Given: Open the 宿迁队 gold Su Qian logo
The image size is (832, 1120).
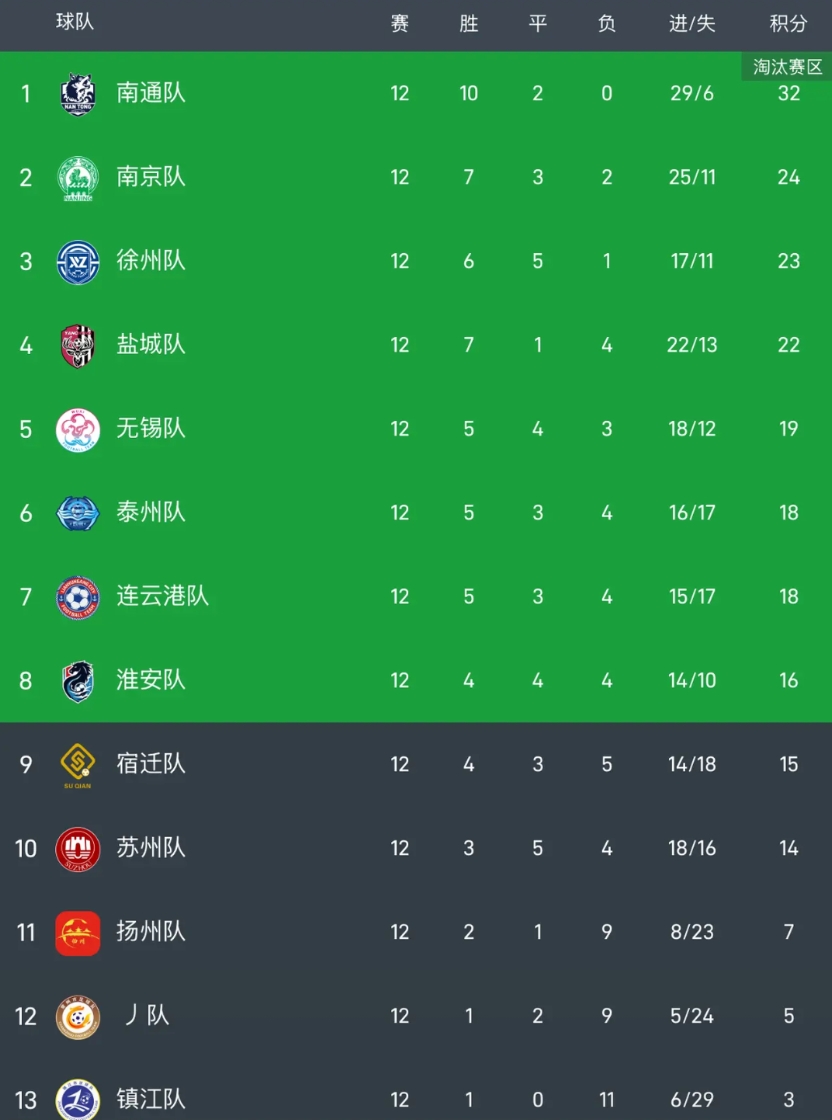Looking at the screenshot, I should 78,766.
